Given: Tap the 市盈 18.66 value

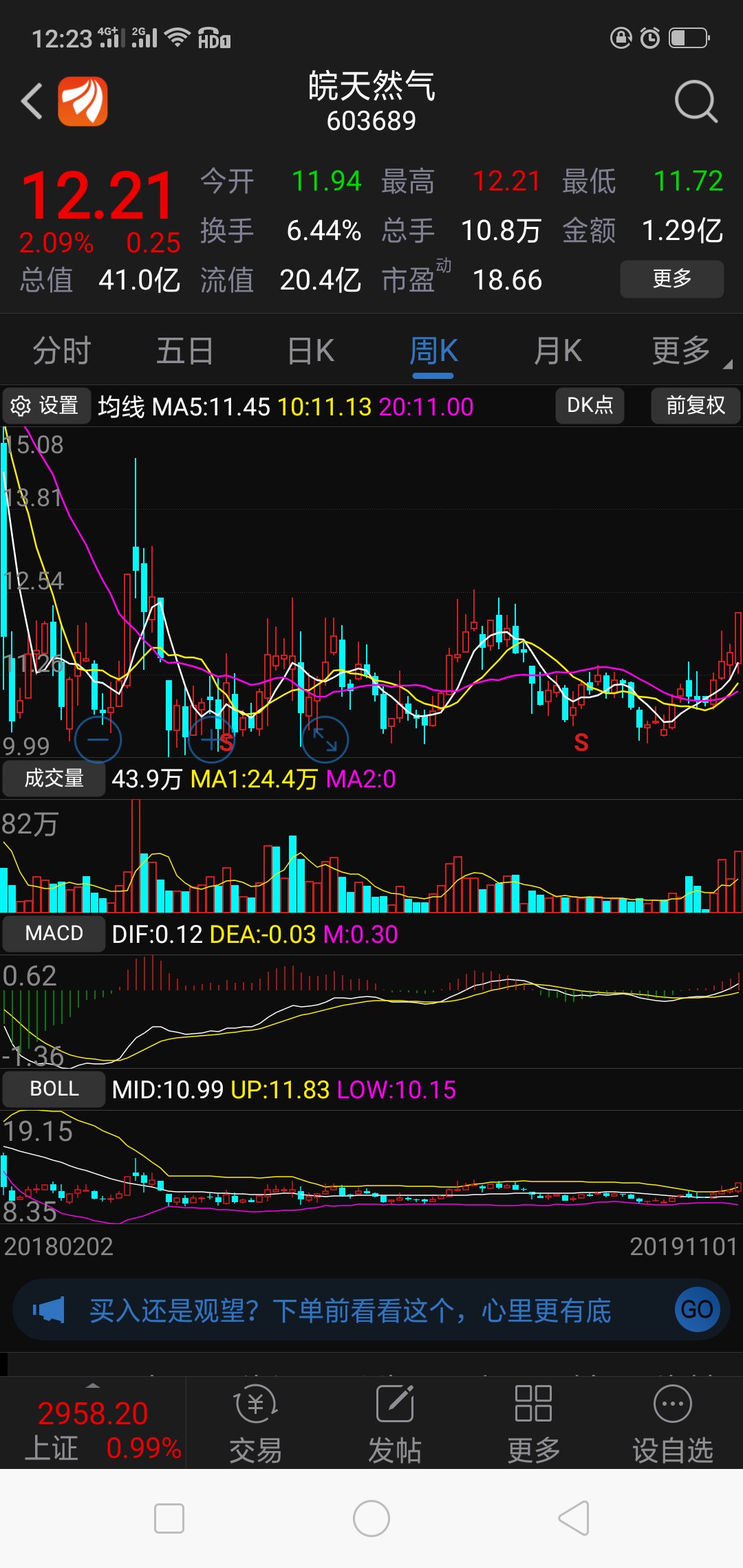Looking at the screenshot, I should coord(507,281).
